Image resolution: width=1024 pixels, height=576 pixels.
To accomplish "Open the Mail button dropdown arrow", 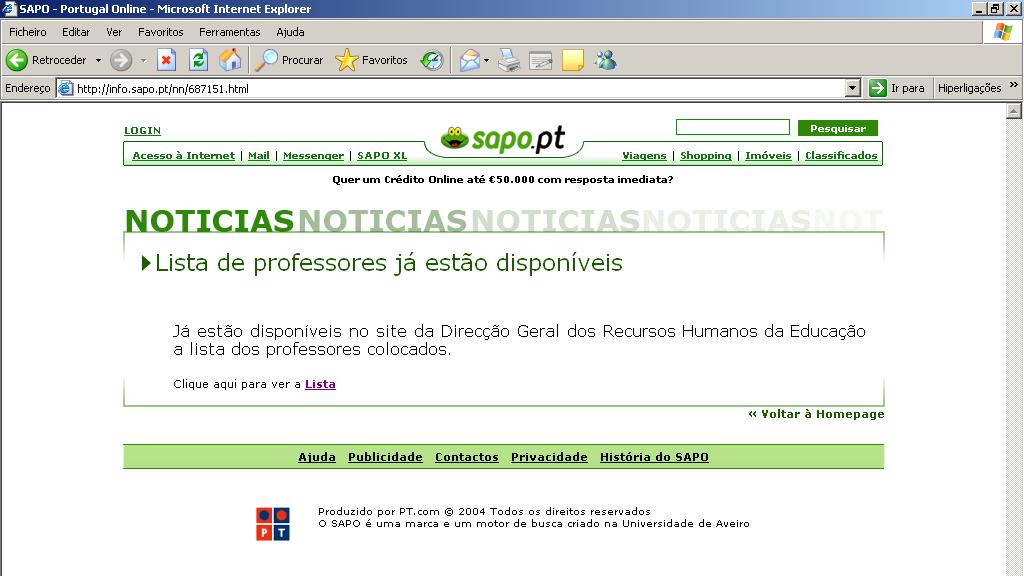I will (x=487, y=60).
